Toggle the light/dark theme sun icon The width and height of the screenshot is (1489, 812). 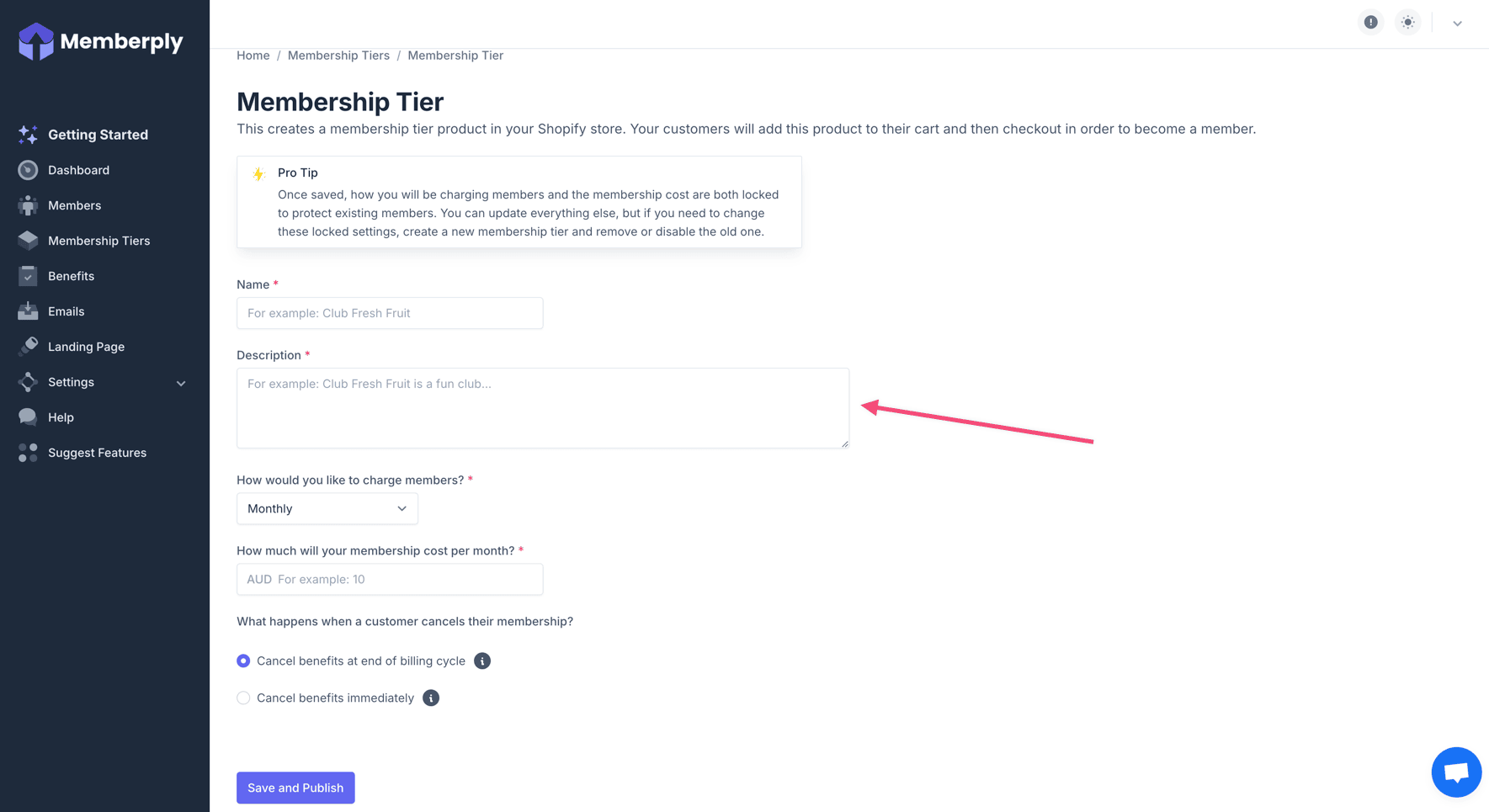[x=1408, y=23]
